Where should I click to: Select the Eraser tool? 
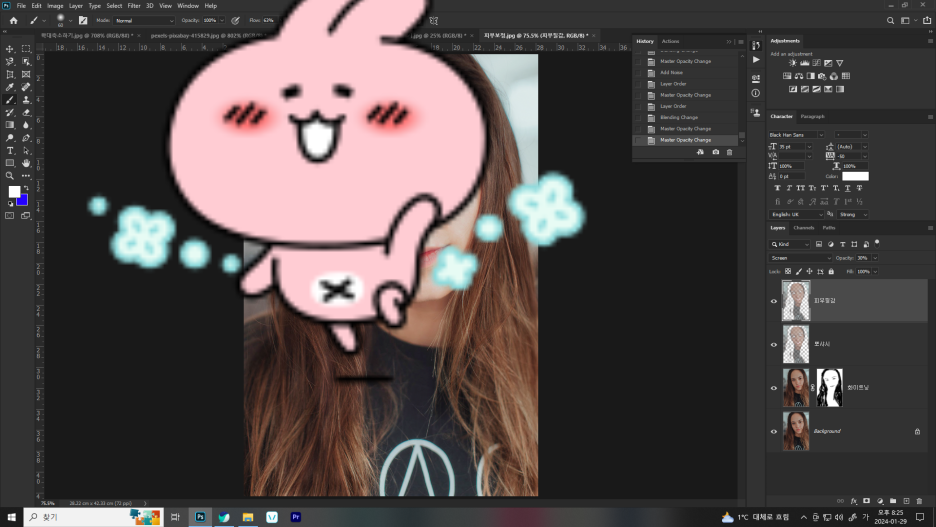[26, 112]
